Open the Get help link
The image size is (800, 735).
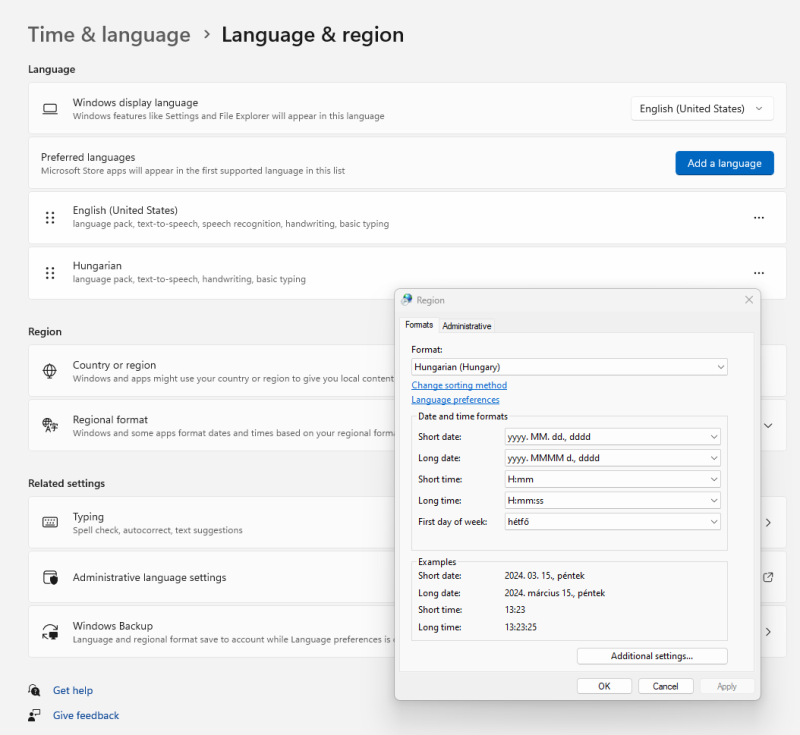73,690
